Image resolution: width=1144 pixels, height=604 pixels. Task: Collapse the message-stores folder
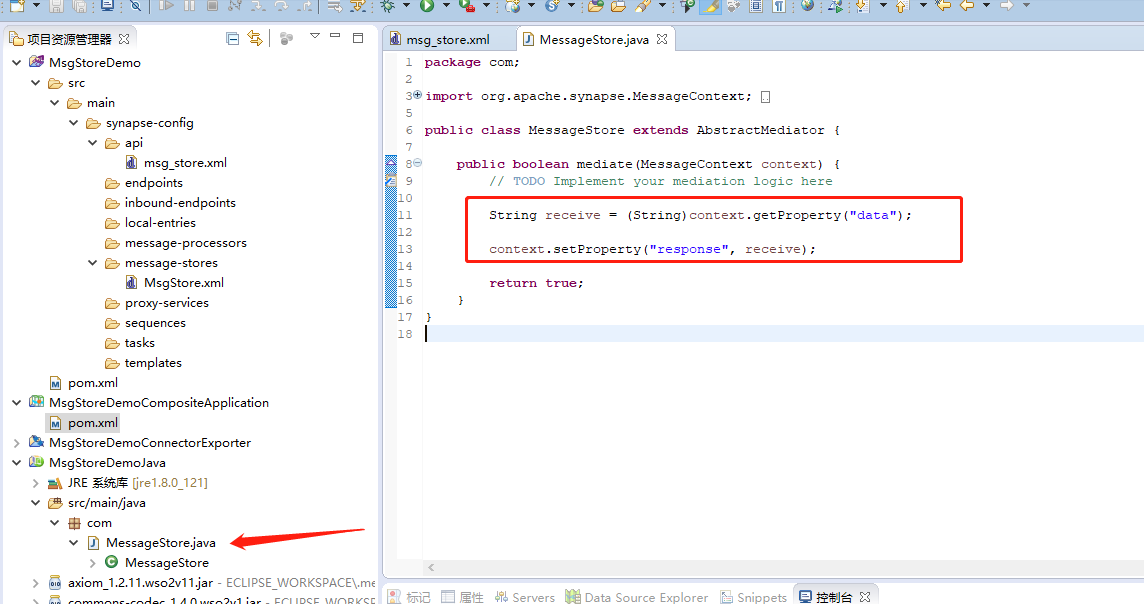[x=93, y=263]
